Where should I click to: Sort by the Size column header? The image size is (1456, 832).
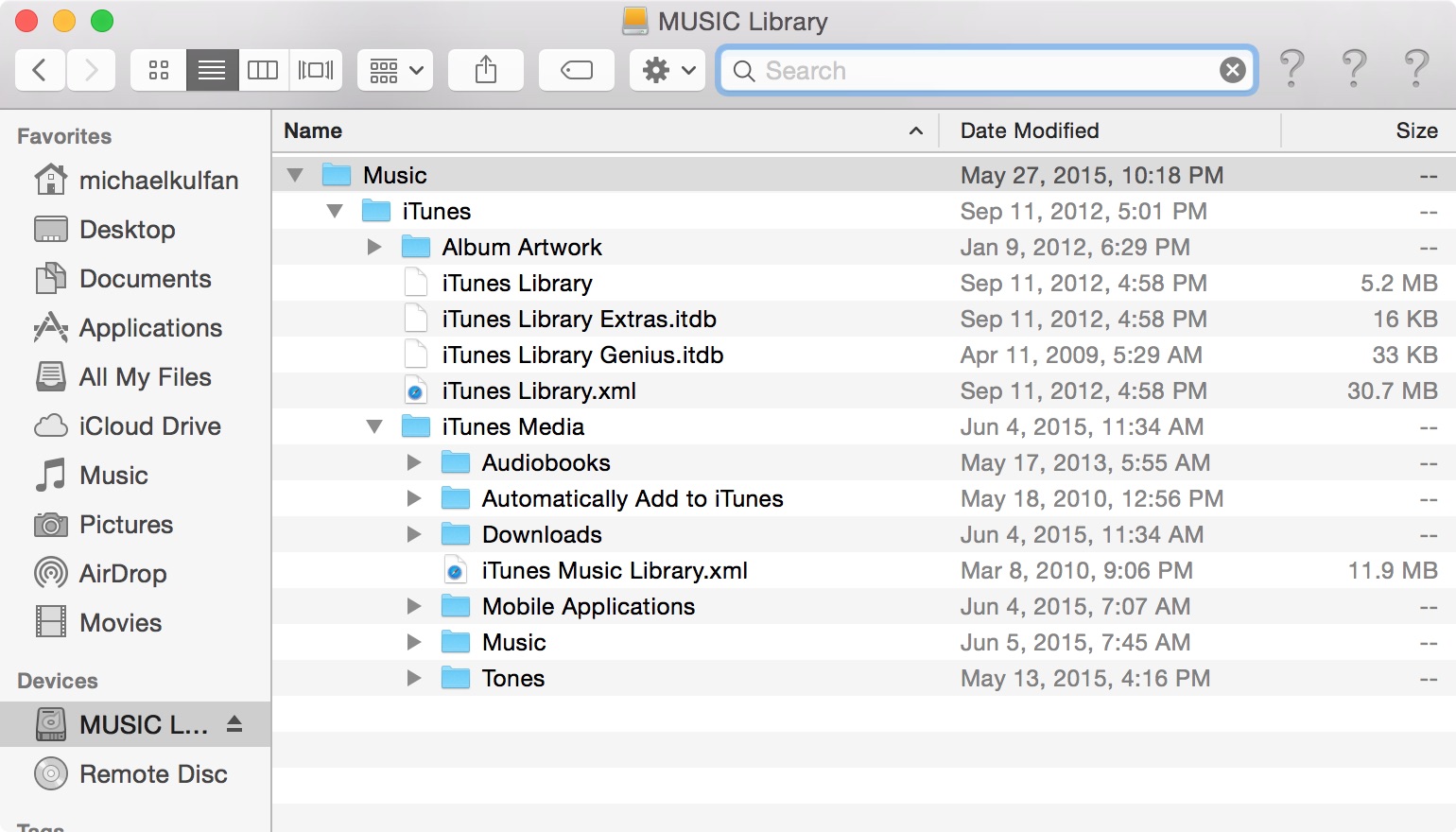[x=1369, y=131]
